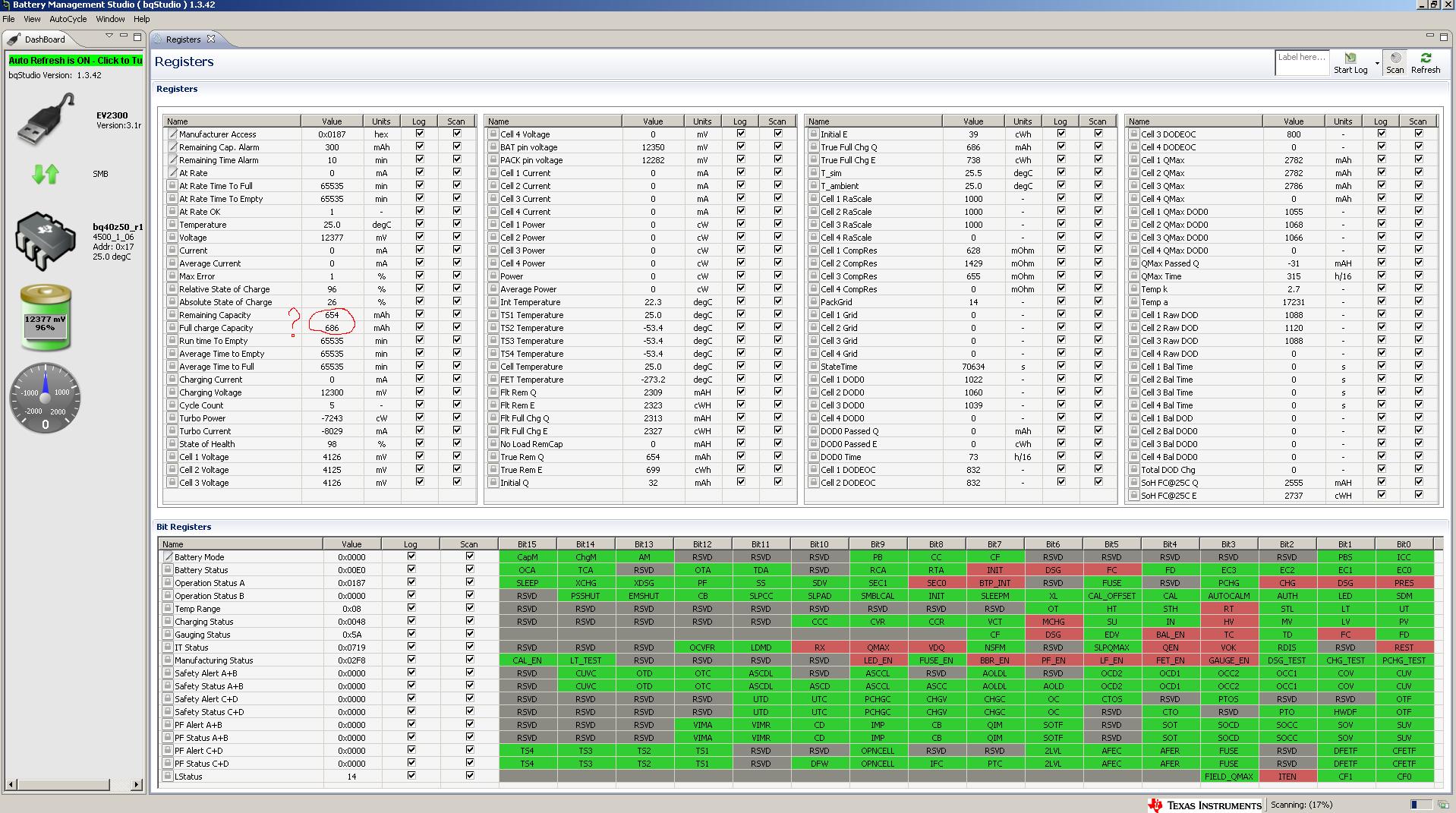Click the lock icon beside LStatus
This screenshot has height=813, width=1456.
pyautogui.click(x=168, y=776)
